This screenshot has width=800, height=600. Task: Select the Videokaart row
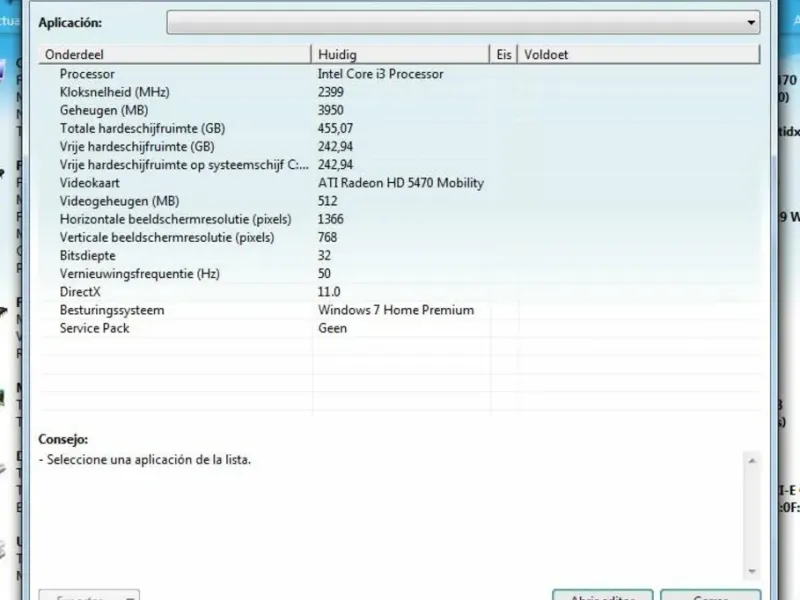point(399,183)
